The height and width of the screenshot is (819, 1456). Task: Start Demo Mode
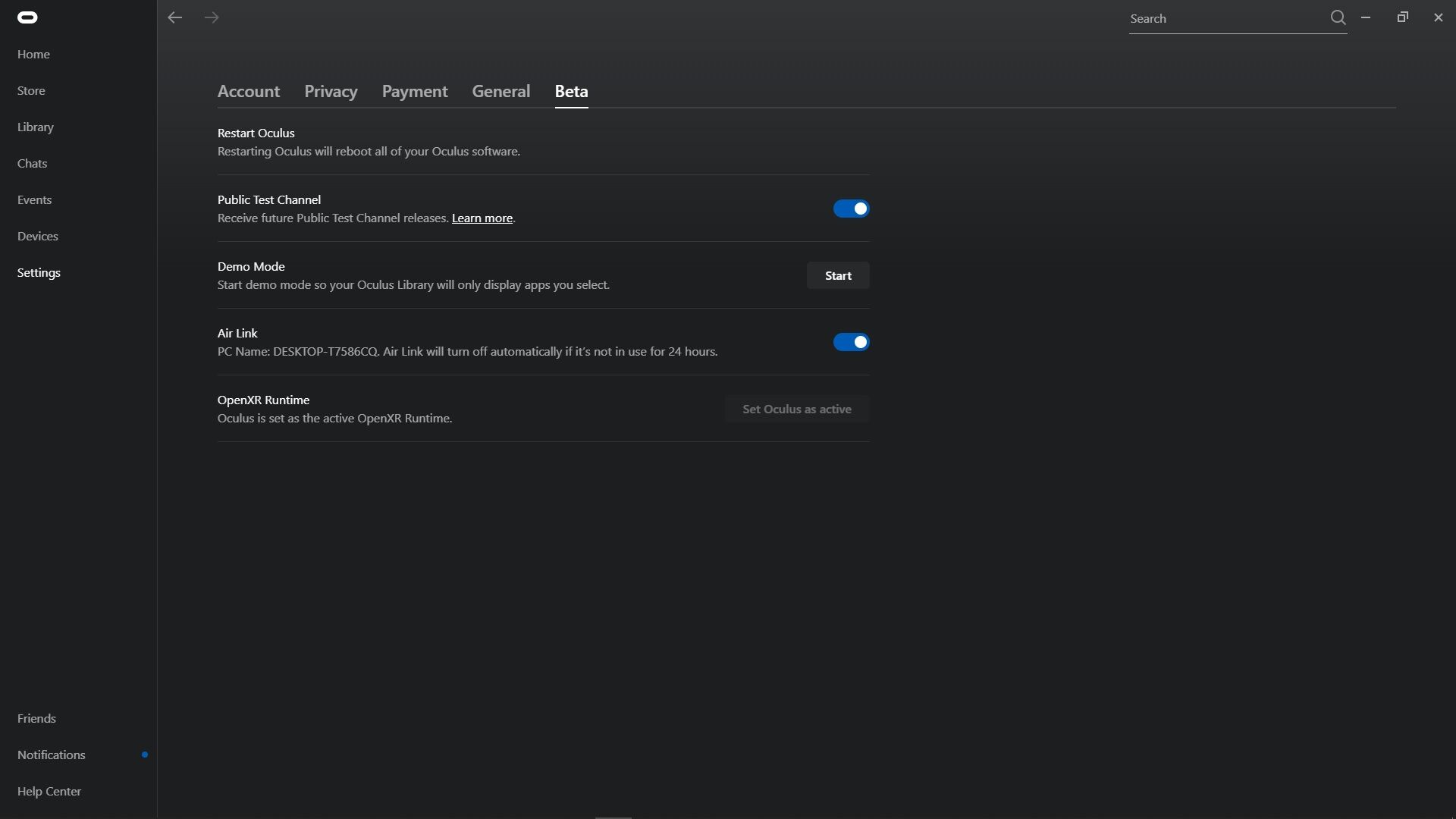click(x=838, y=275)
